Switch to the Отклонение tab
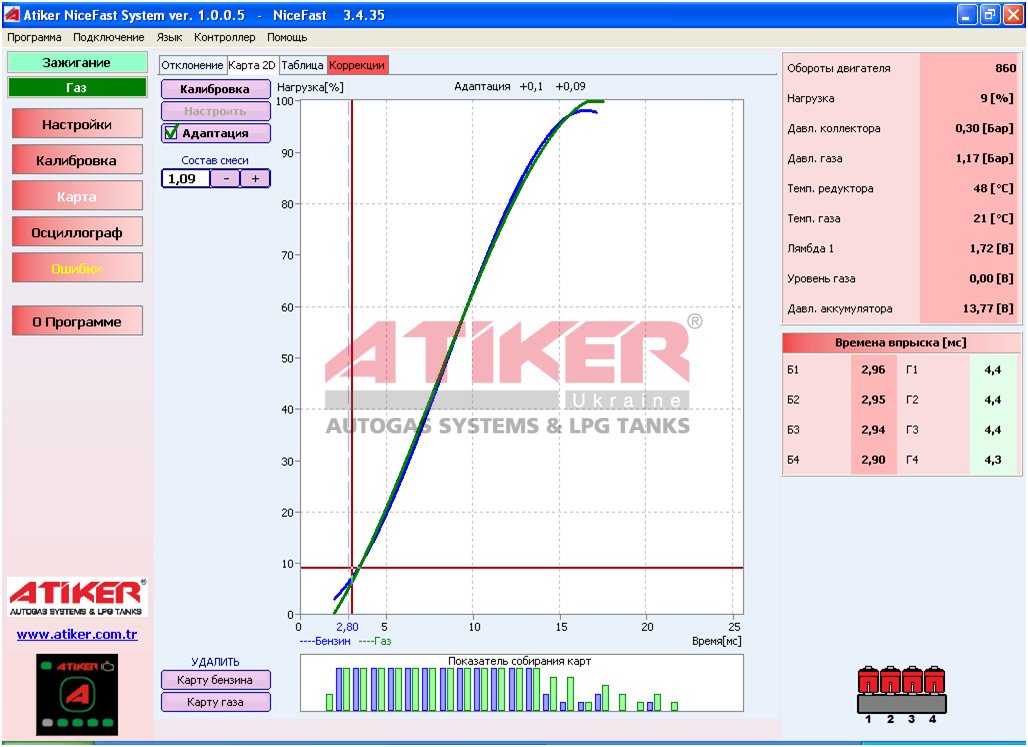This screenshot has width=1028, height=747. coord(192,65)
